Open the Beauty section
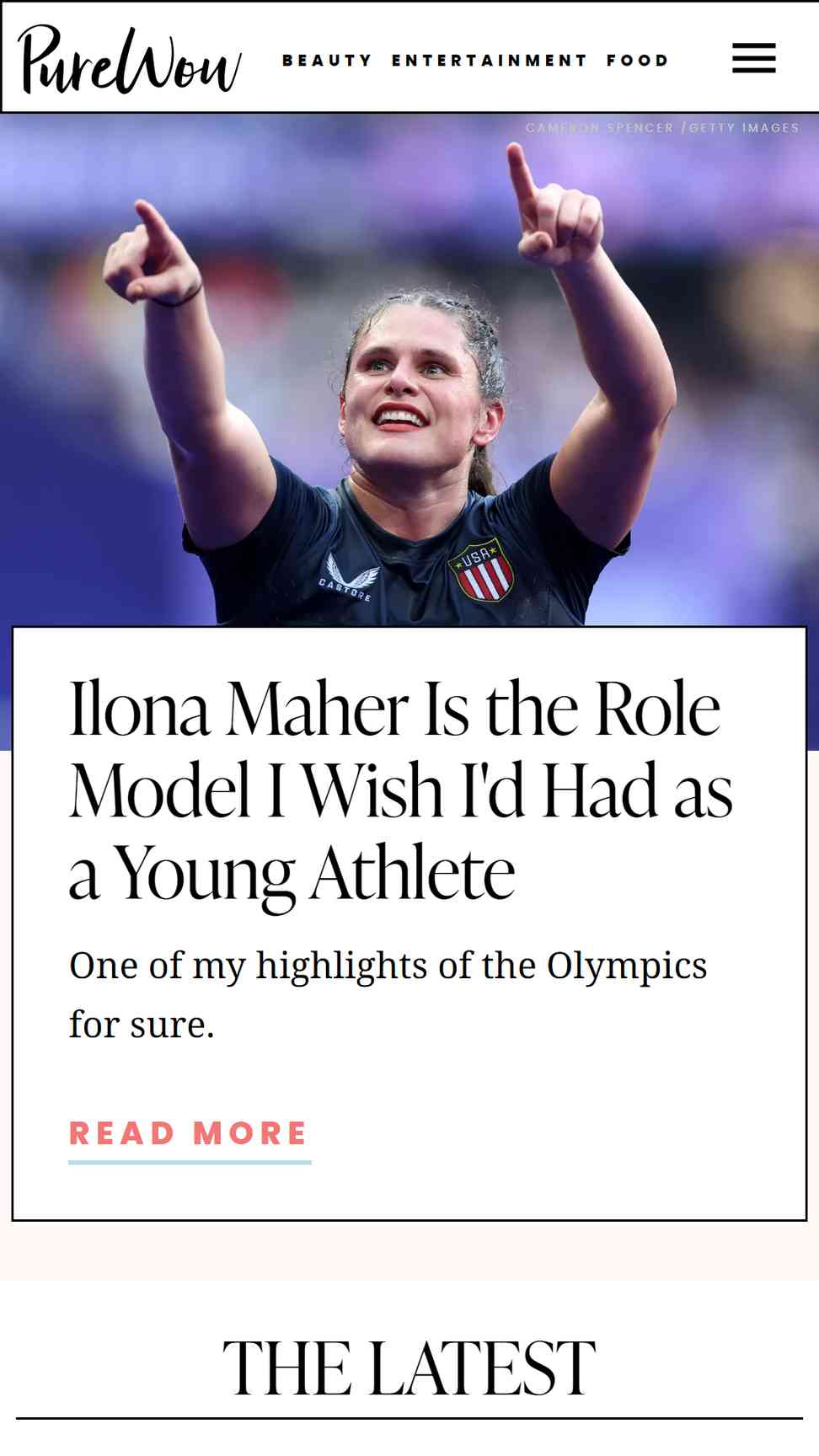Image resolution: width=819 pixels, height=1456 pixels. (x=327, y=61)
